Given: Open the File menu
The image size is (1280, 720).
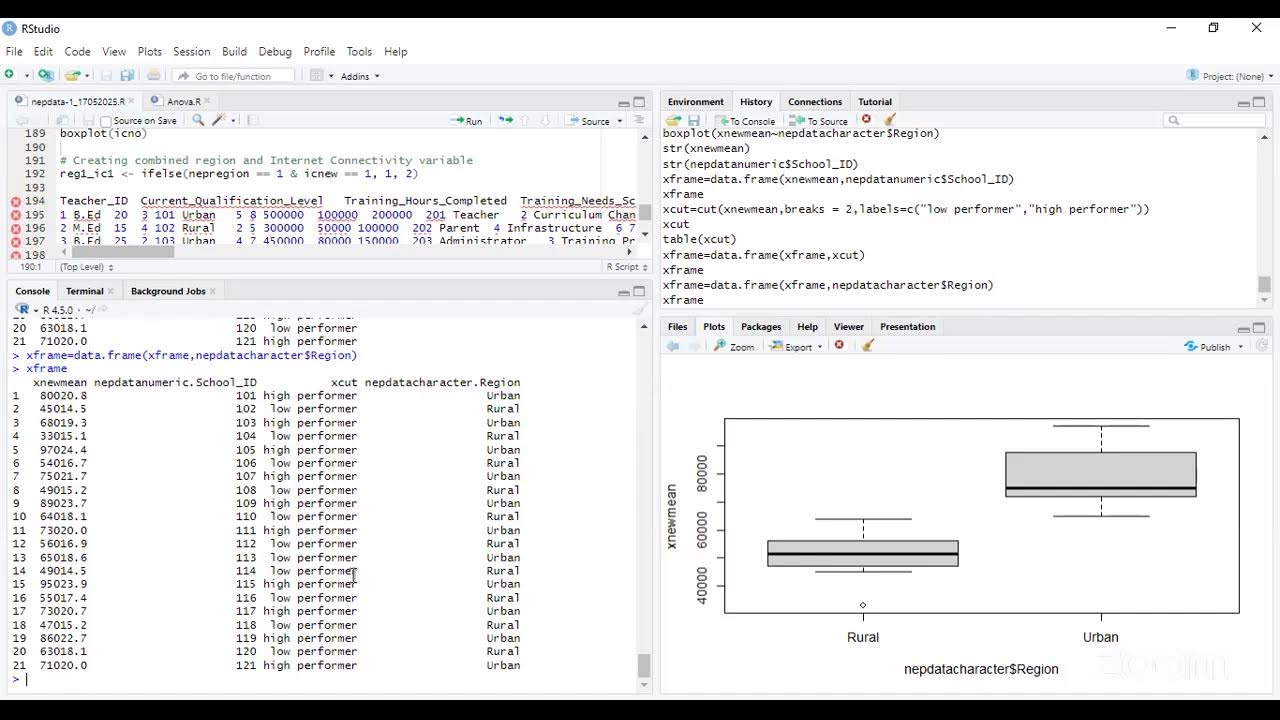Looking at the screenshot, I should tap(14, 51).
